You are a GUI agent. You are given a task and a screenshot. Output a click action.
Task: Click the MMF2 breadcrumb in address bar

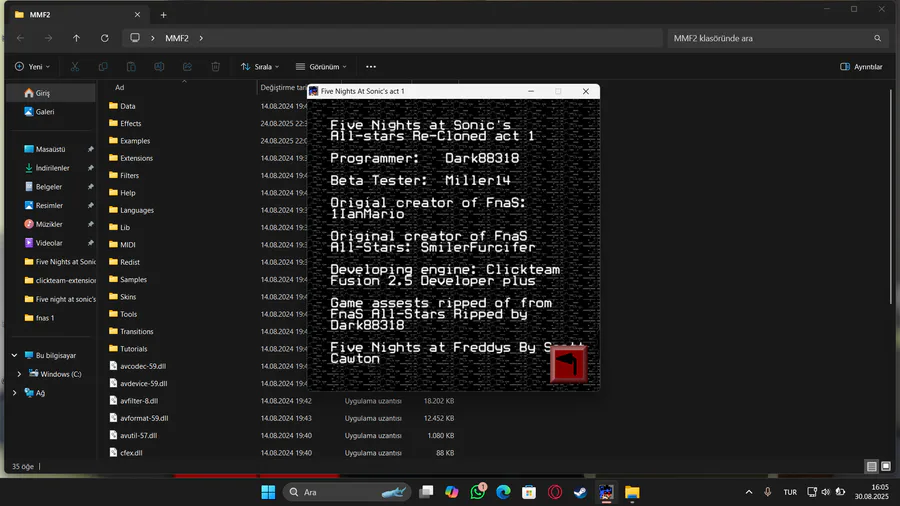(177, 38)
